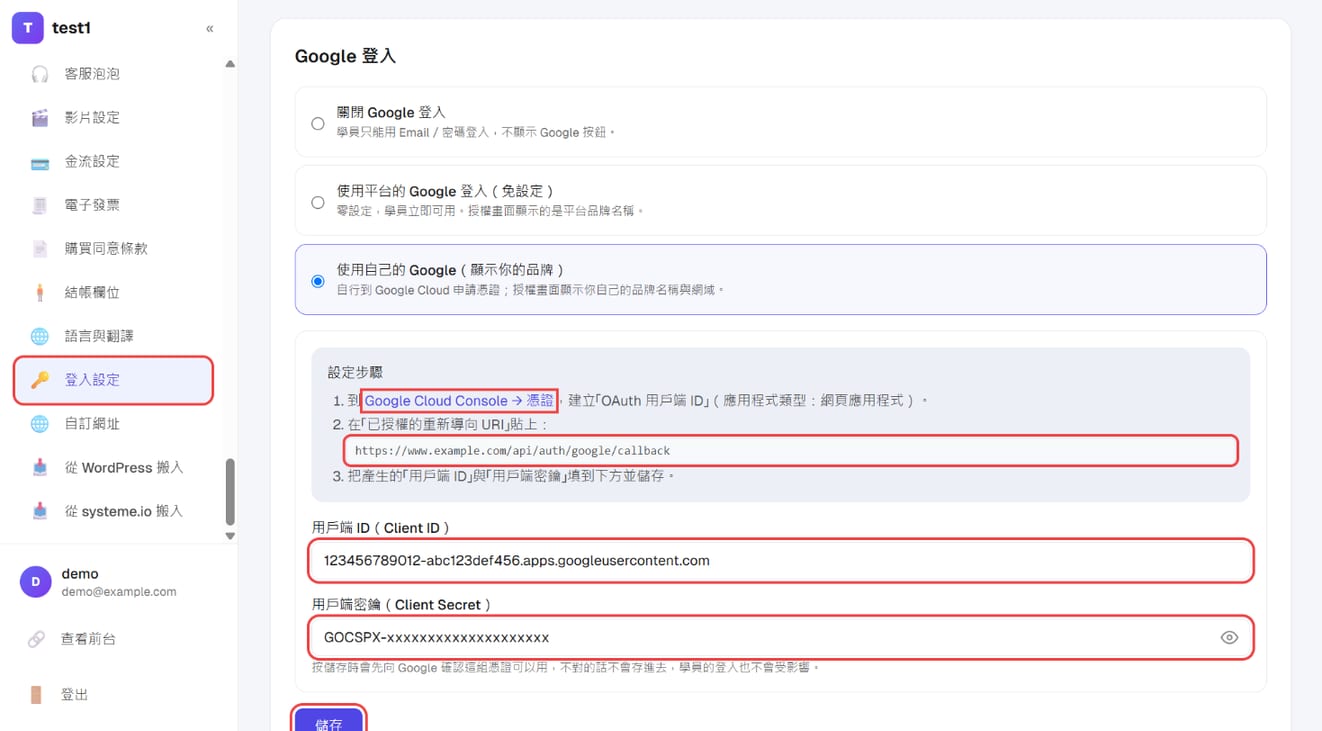The width and height of the screenshot is (1322, 731).
Task: Show the Client Secret with the eye icon
Action: pyautogui.click(x=1229, y=638)
